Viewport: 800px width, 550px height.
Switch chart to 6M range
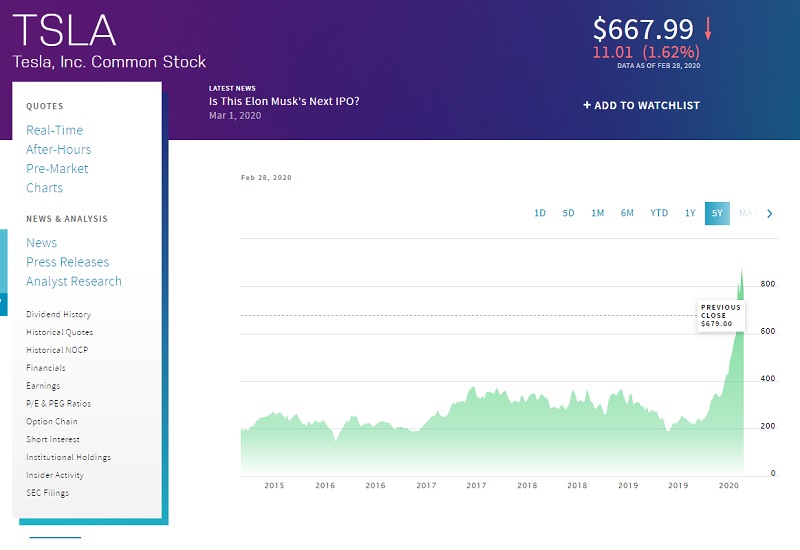coord(627,213)
